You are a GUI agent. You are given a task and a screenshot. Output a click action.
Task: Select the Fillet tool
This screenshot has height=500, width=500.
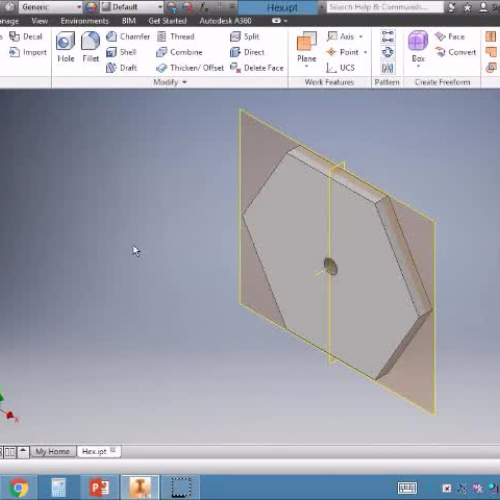pos(90,47)
